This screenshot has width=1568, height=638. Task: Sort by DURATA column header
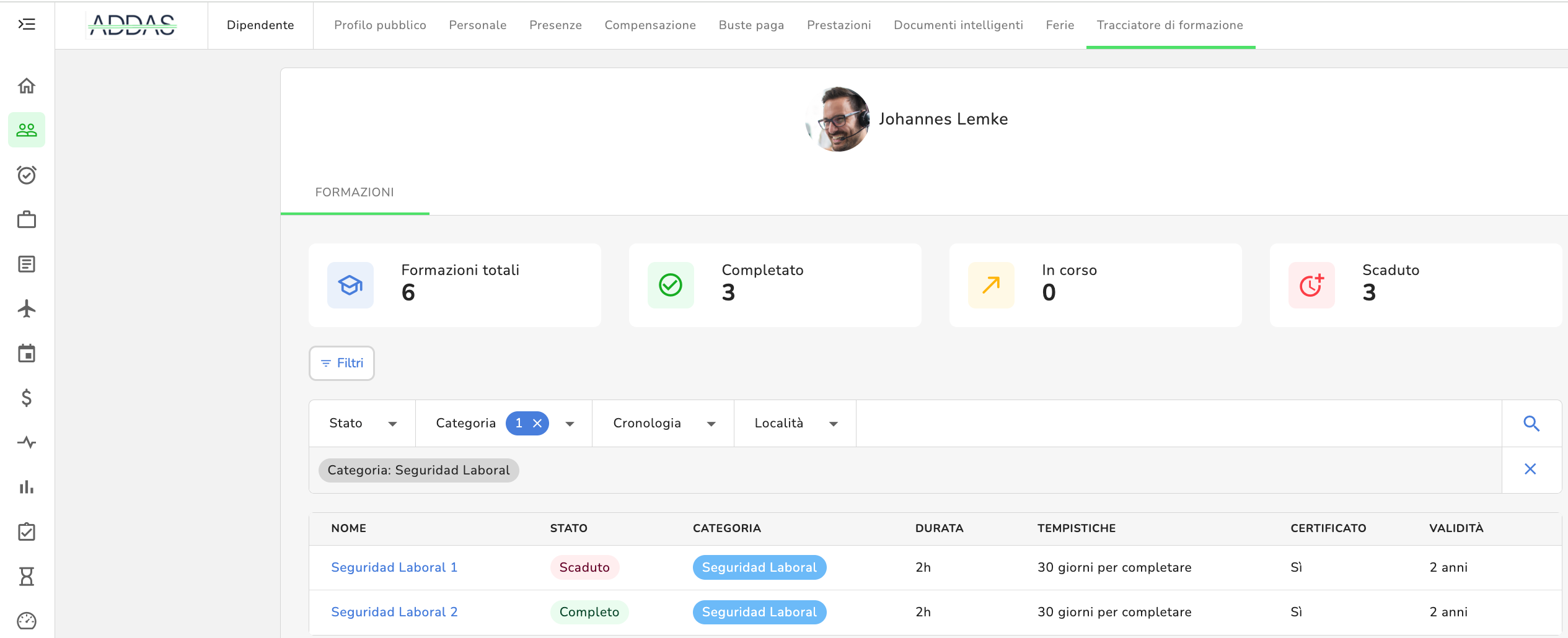pos(939,528)
